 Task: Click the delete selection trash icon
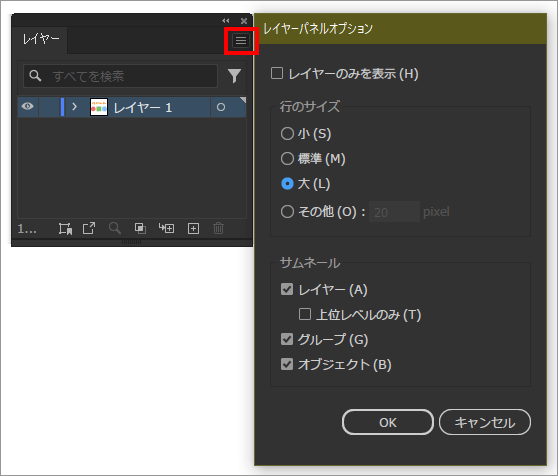pyautogui.click(x=219, y=228)
